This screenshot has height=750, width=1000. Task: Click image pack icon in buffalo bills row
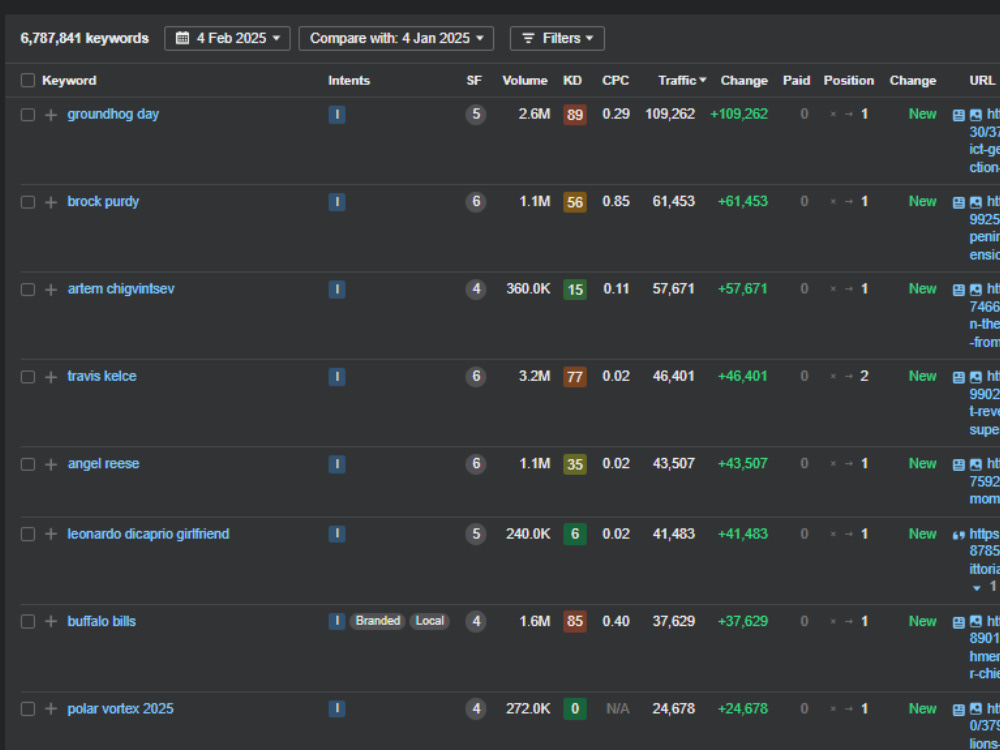tap(976, 622)
